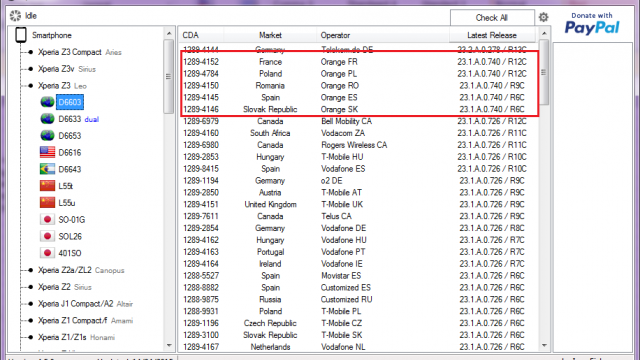The image size is (640, 360).
Task: Click the US flag beside D6616
Action: pyautogui.click(x=47, y=152)
